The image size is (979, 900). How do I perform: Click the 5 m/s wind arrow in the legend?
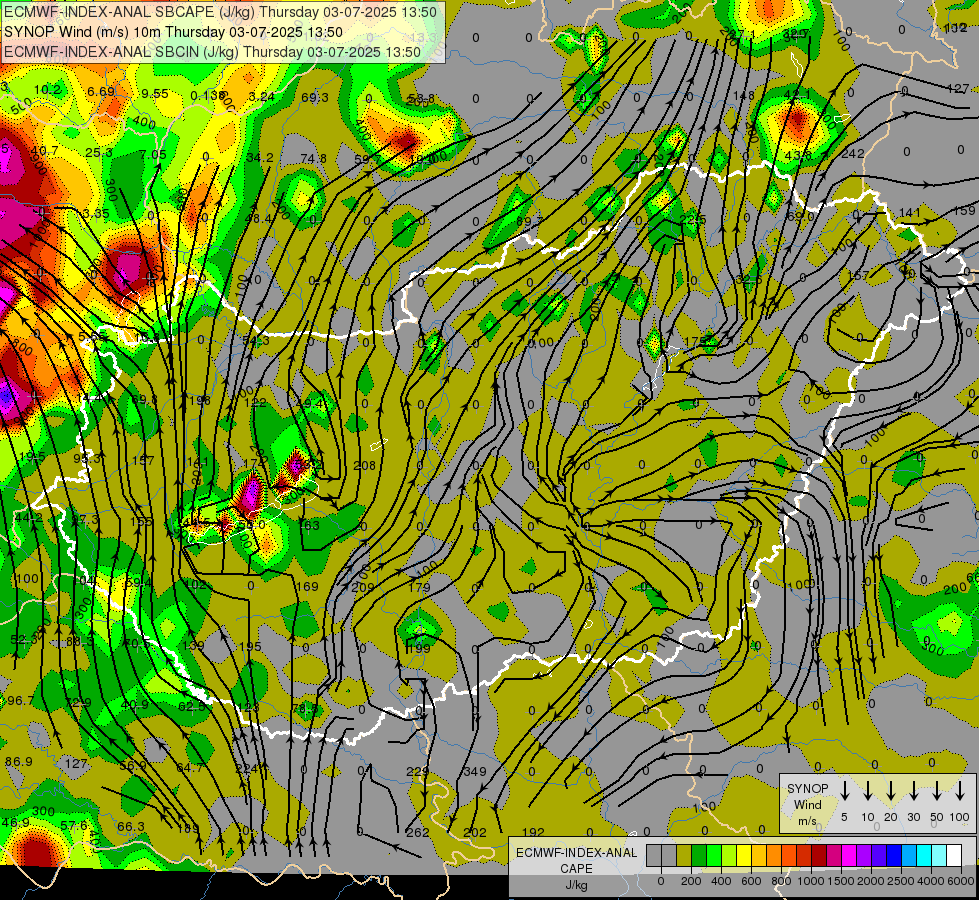point(844,790)
